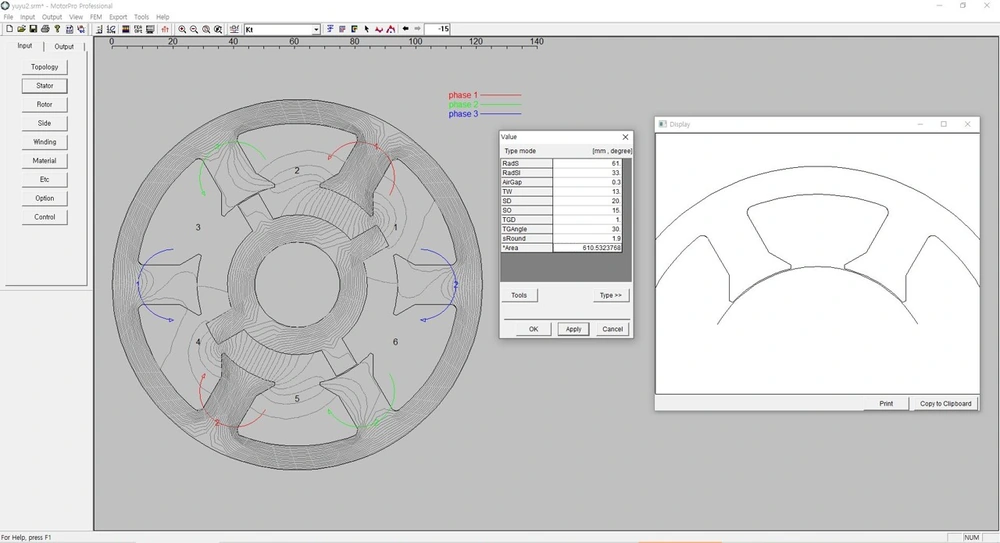Switch to the Output tab
This screenshot has width=1000, height=543.
pyautogui.click(x=64, y=47)
